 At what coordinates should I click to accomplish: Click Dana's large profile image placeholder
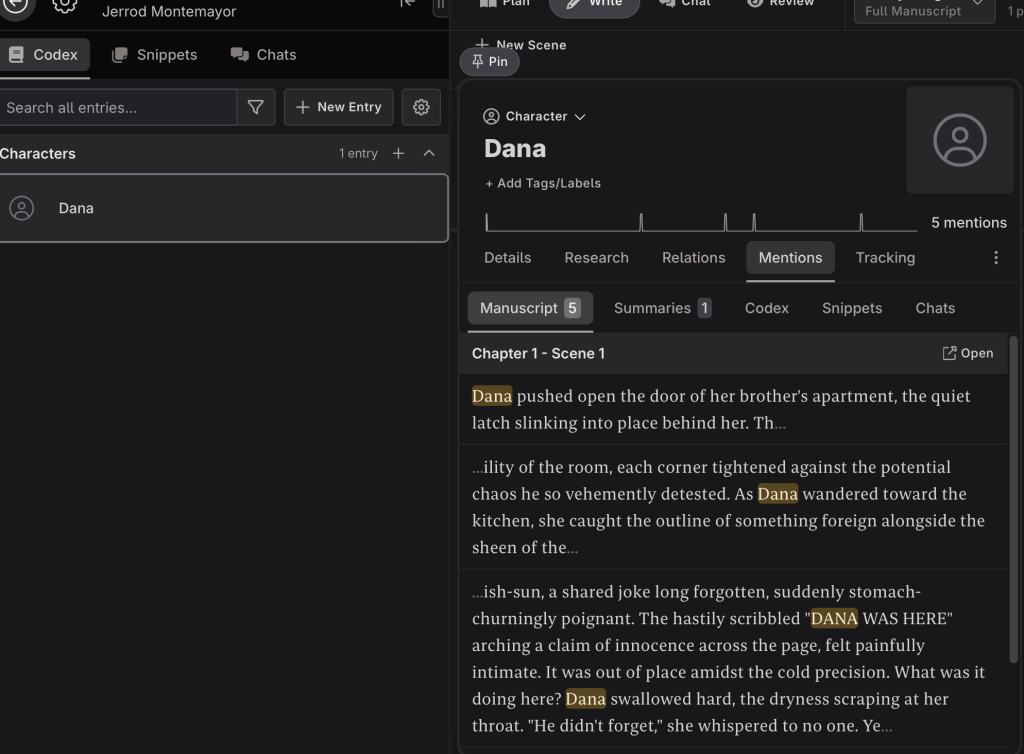click(x=959, y=140)
